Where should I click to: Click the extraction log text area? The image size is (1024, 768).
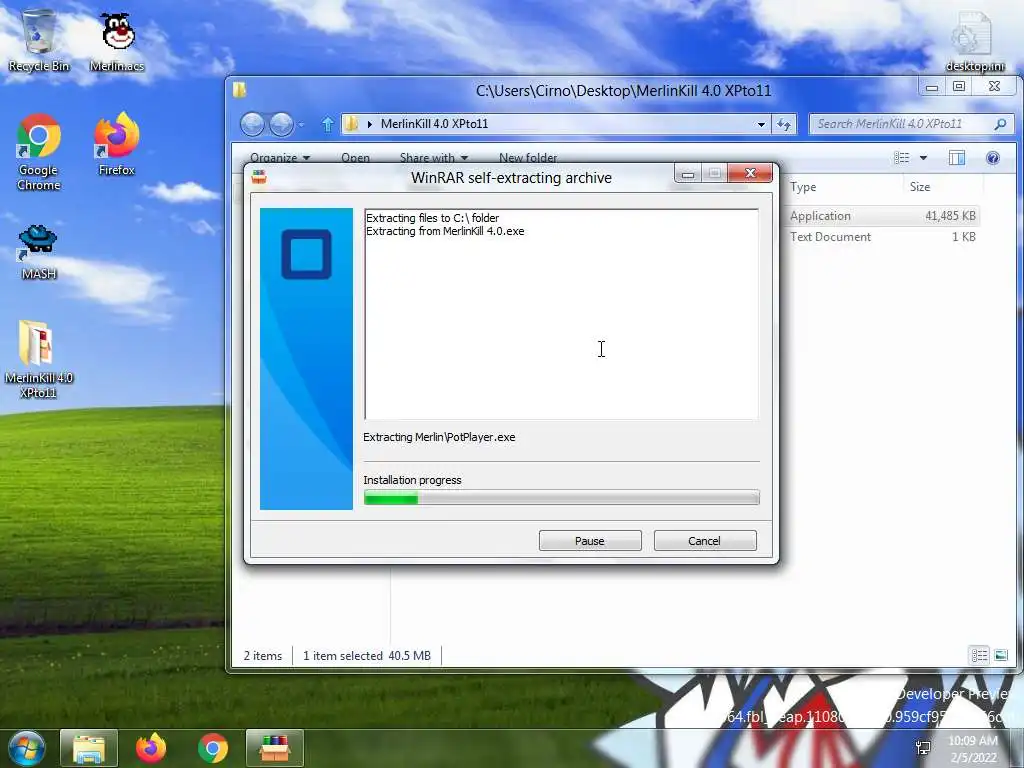(x=562, y=314)
